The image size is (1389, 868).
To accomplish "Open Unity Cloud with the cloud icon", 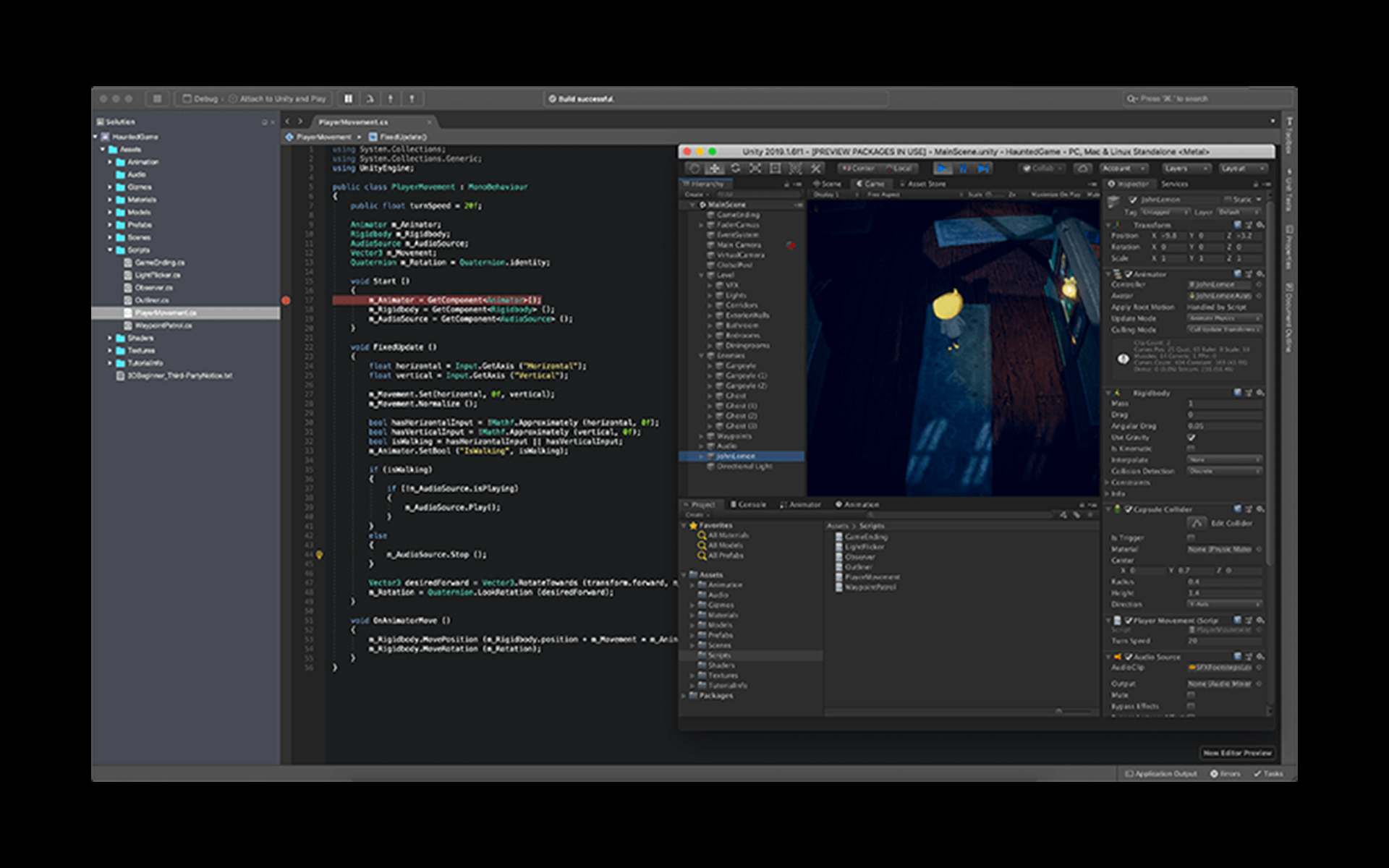I will tap(1082, 168).
